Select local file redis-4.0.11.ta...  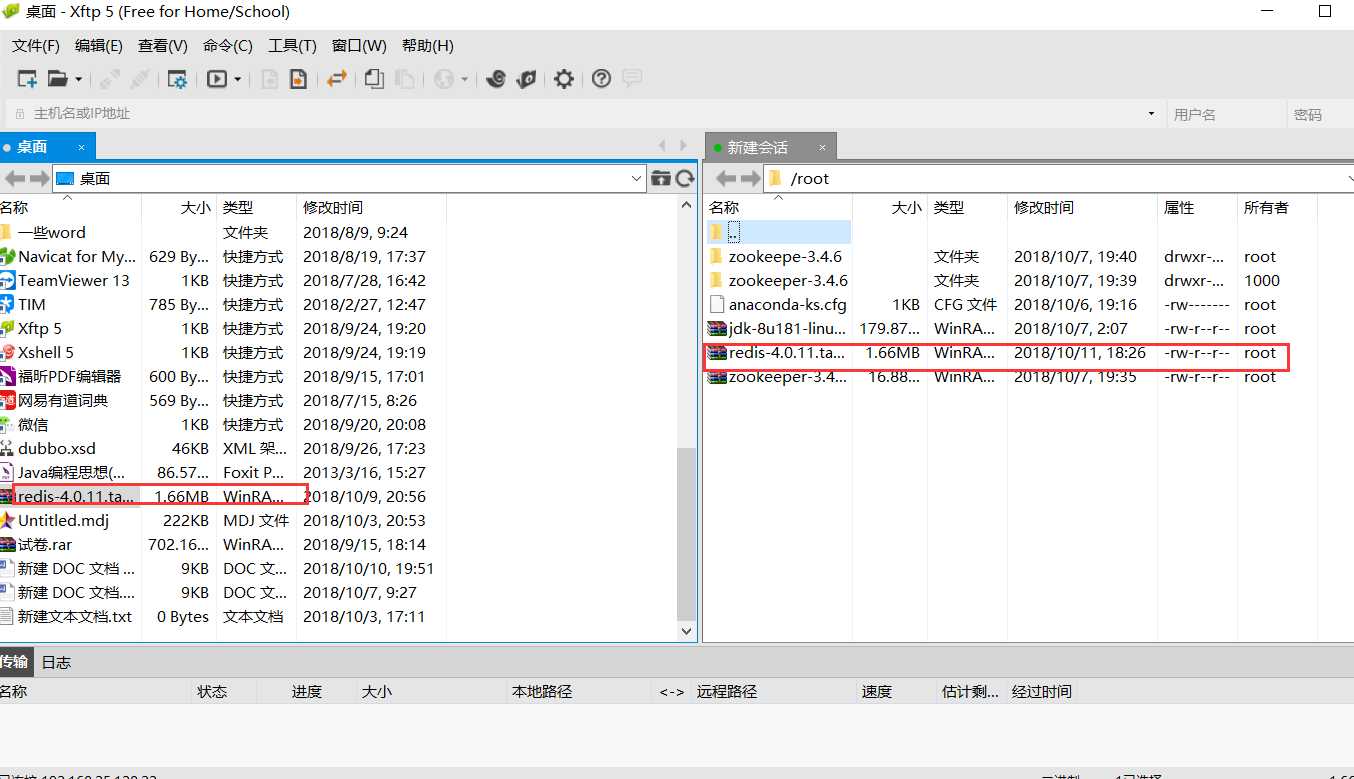[75, 496]
